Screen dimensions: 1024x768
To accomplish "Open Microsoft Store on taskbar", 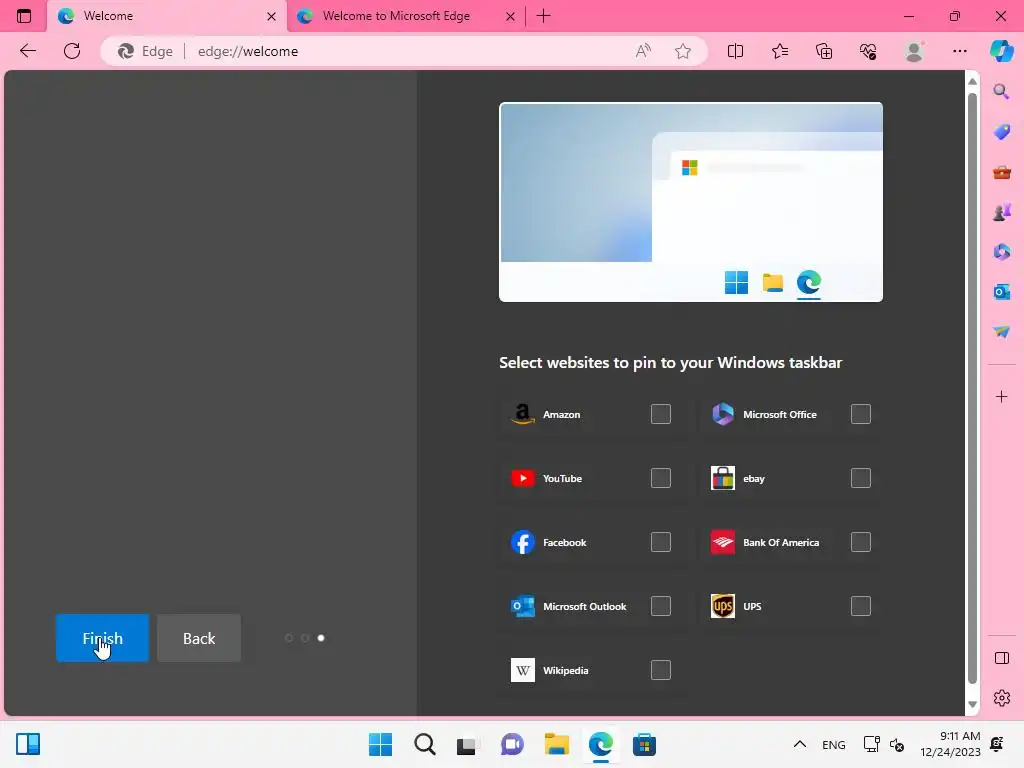I will (x=644, y=744).
